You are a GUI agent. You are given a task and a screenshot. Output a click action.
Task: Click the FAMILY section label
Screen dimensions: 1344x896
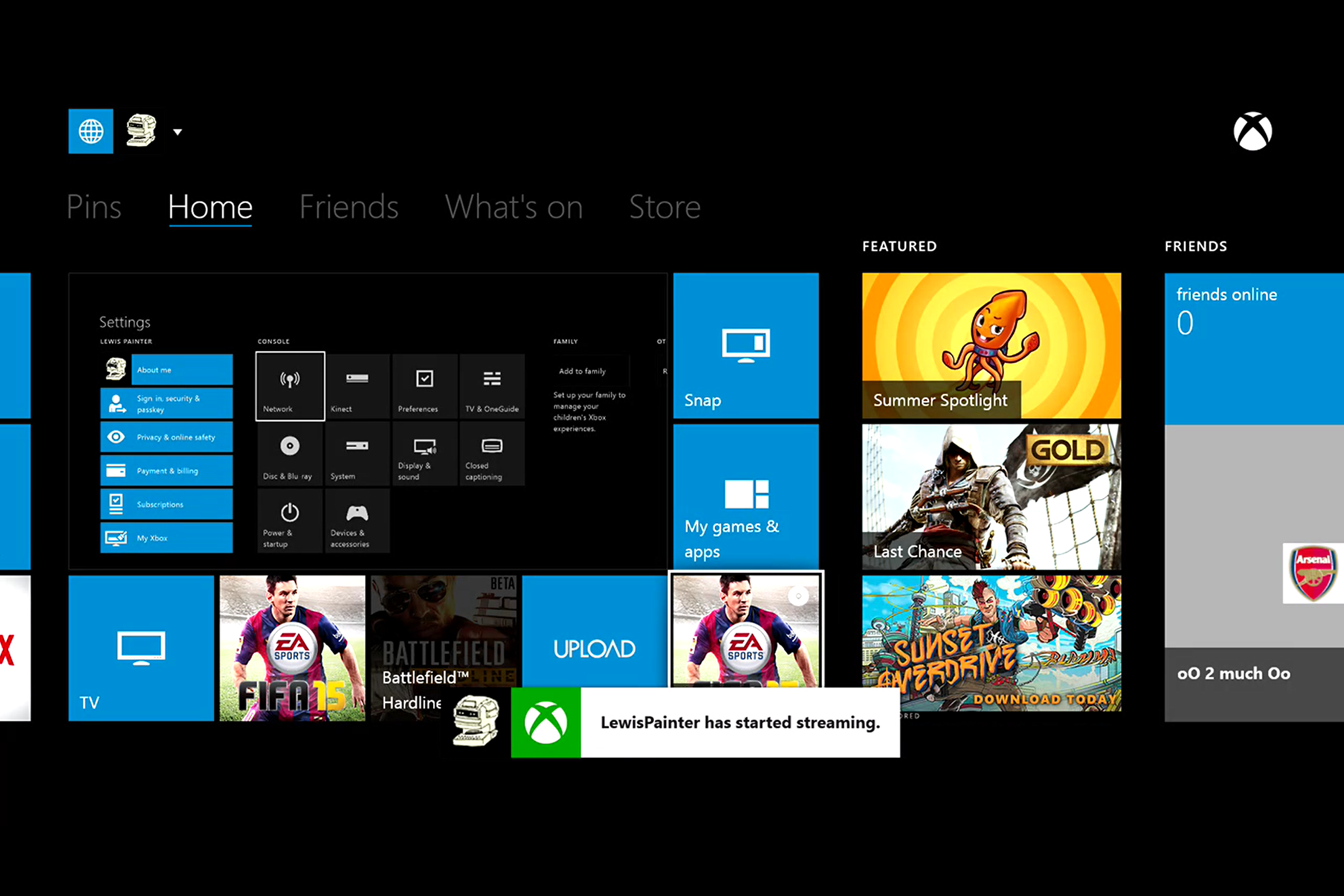(566, 341)
